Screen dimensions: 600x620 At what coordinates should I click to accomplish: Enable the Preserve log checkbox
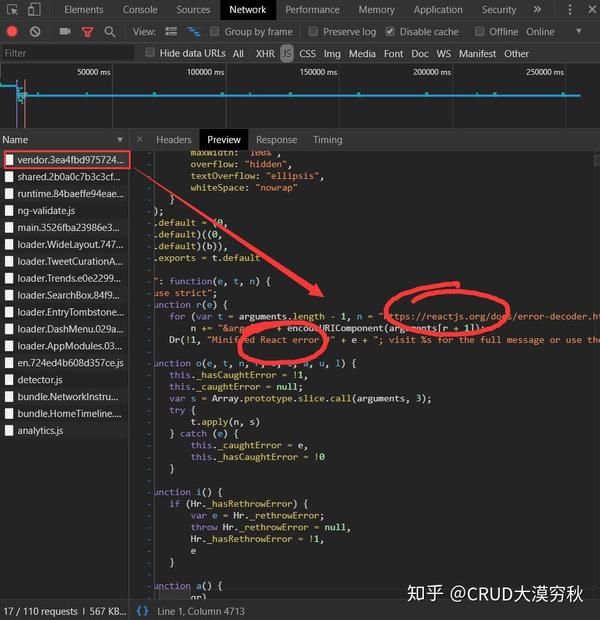(314, 32)
